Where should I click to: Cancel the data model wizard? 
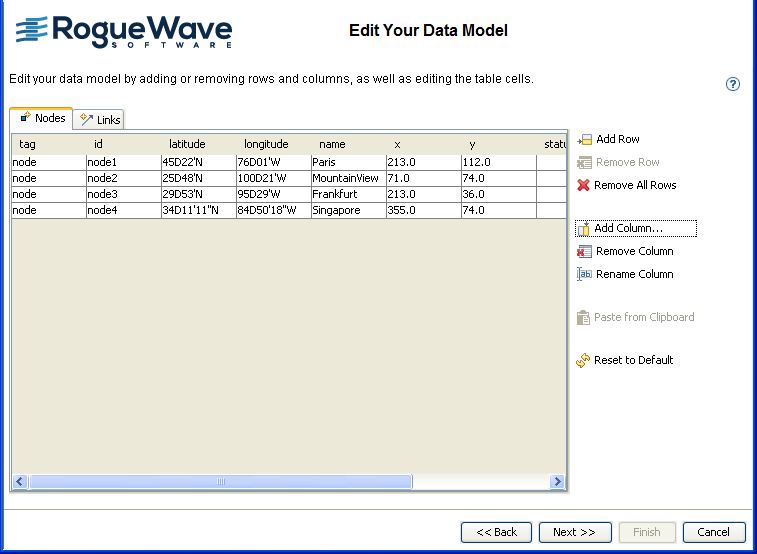[714, 532]
